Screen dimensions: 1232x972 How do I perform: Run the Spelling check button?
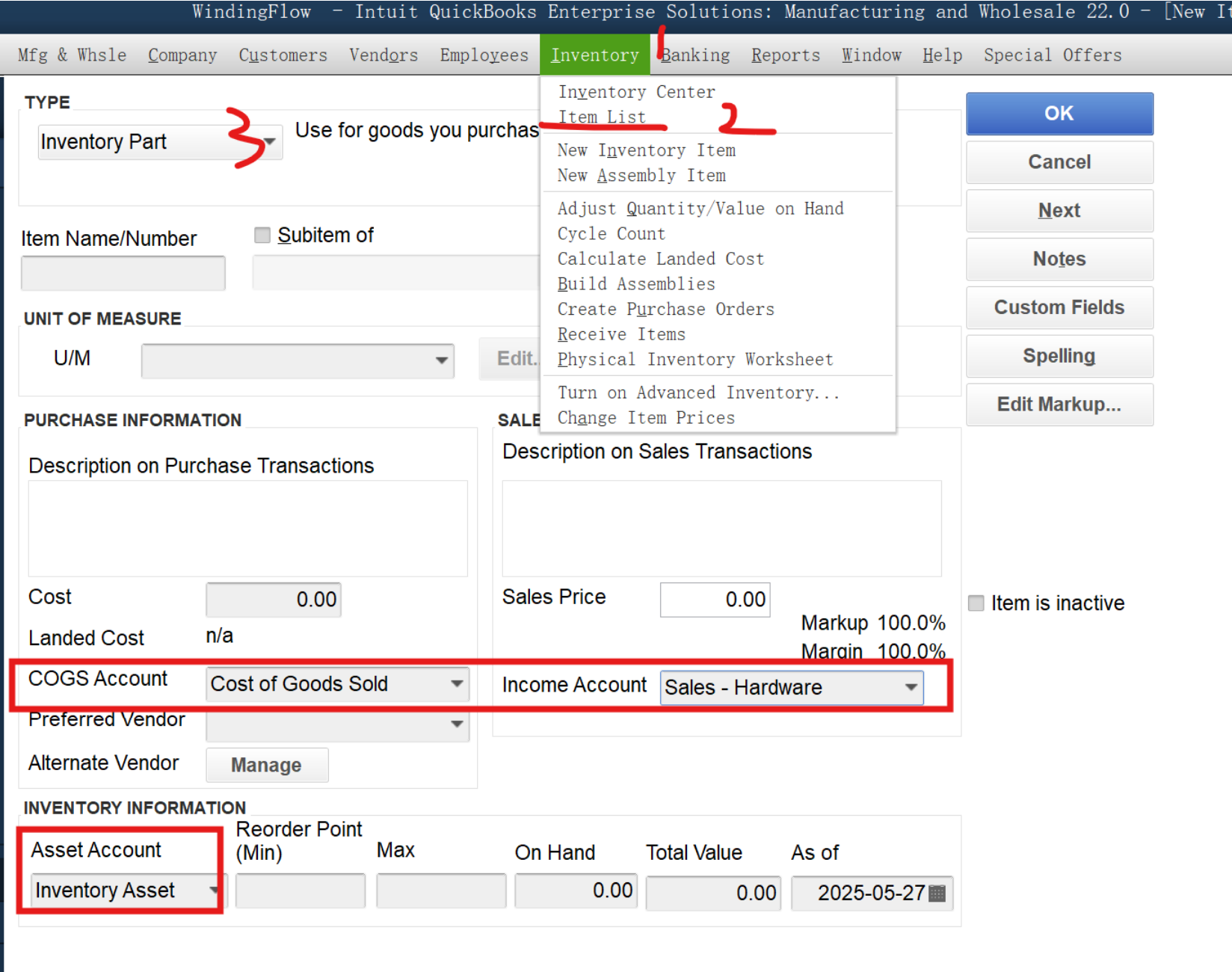pyautogui.click(x=1059, y=357)
